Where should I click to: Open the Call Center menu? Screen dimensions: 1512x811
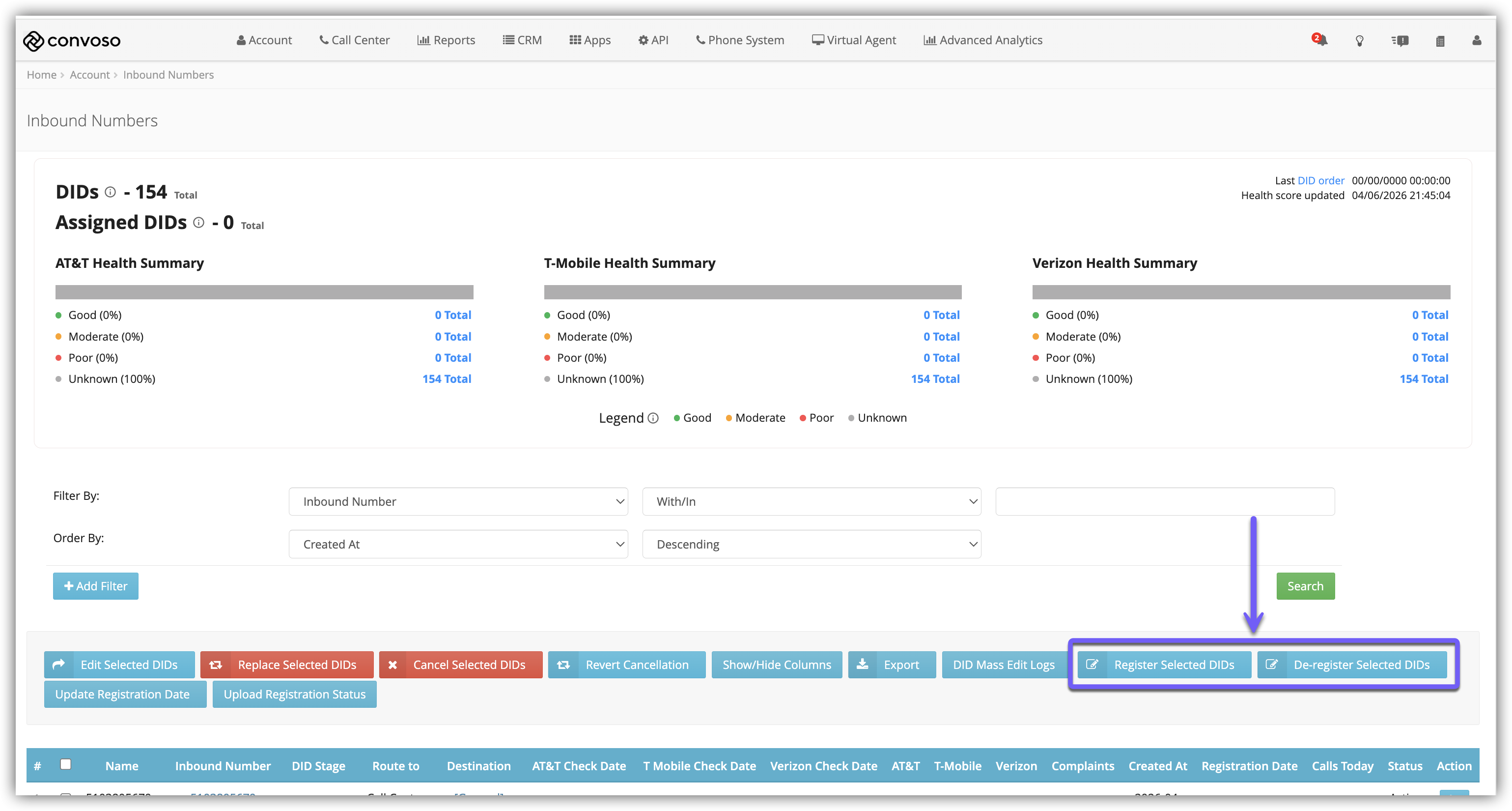355,40
